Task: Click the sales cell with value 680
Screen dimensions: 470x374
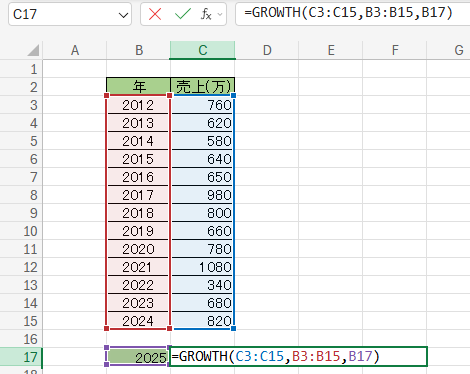Action: (203, 303)
